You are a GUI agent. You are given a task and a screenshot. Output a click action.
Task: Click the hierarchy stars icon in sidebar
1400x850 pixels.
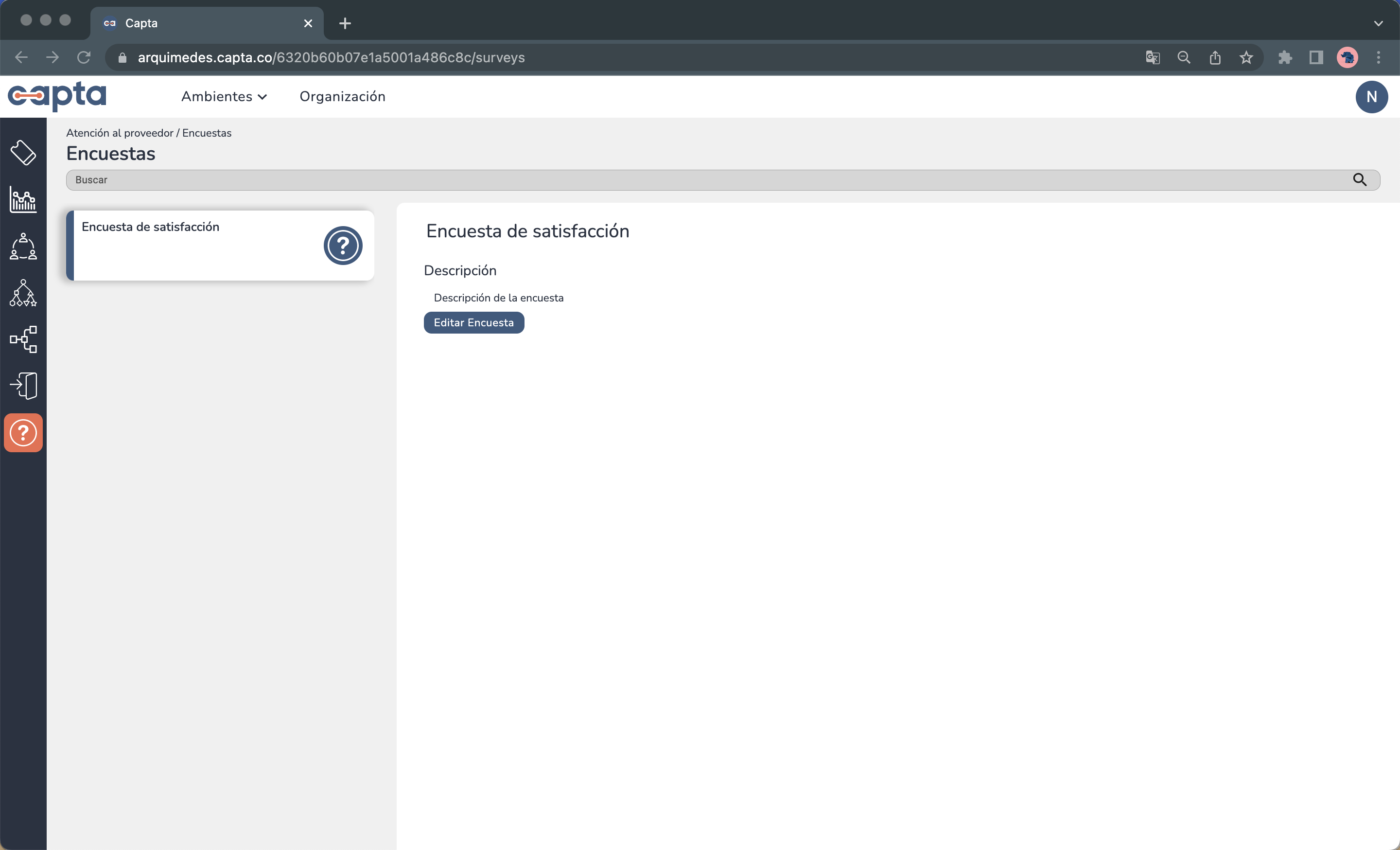(x=23, y=293)
